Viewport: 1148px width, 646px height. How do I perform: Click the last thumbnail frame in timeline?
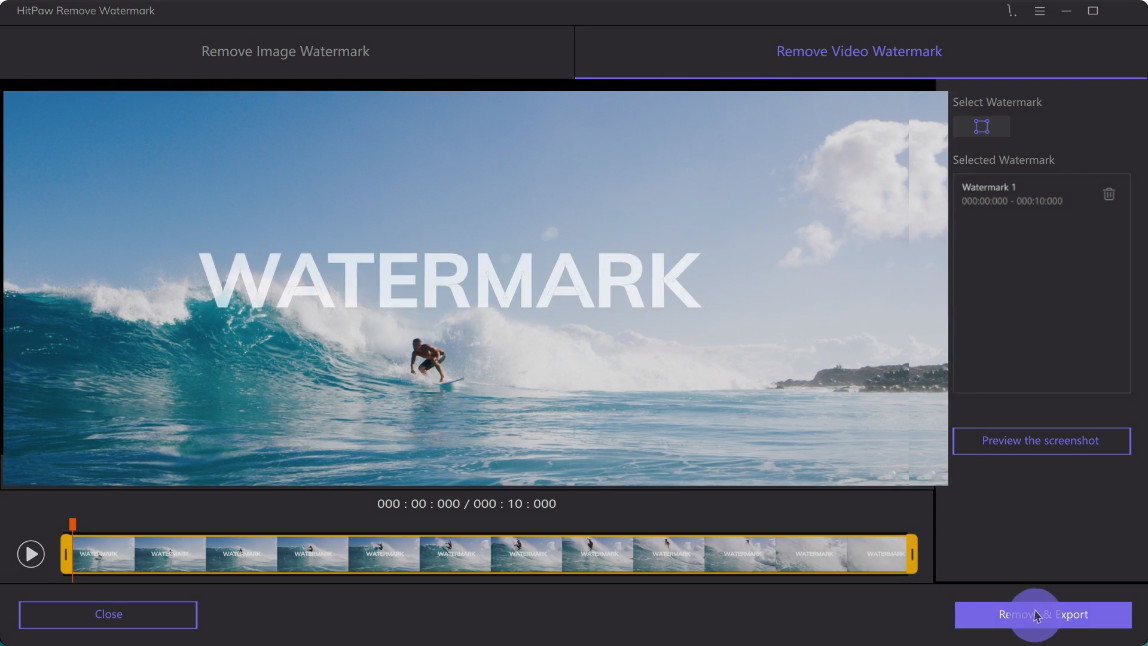(x=877, y=554)
